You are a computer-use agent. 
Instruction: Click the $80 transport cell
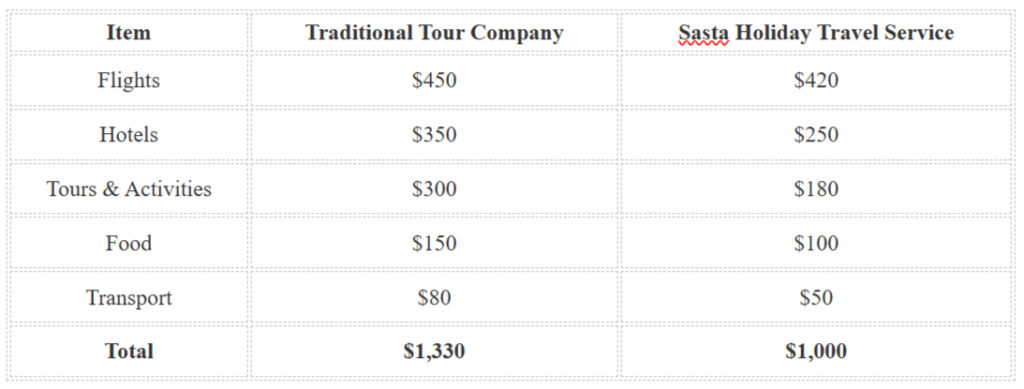(x=434, y=298)
